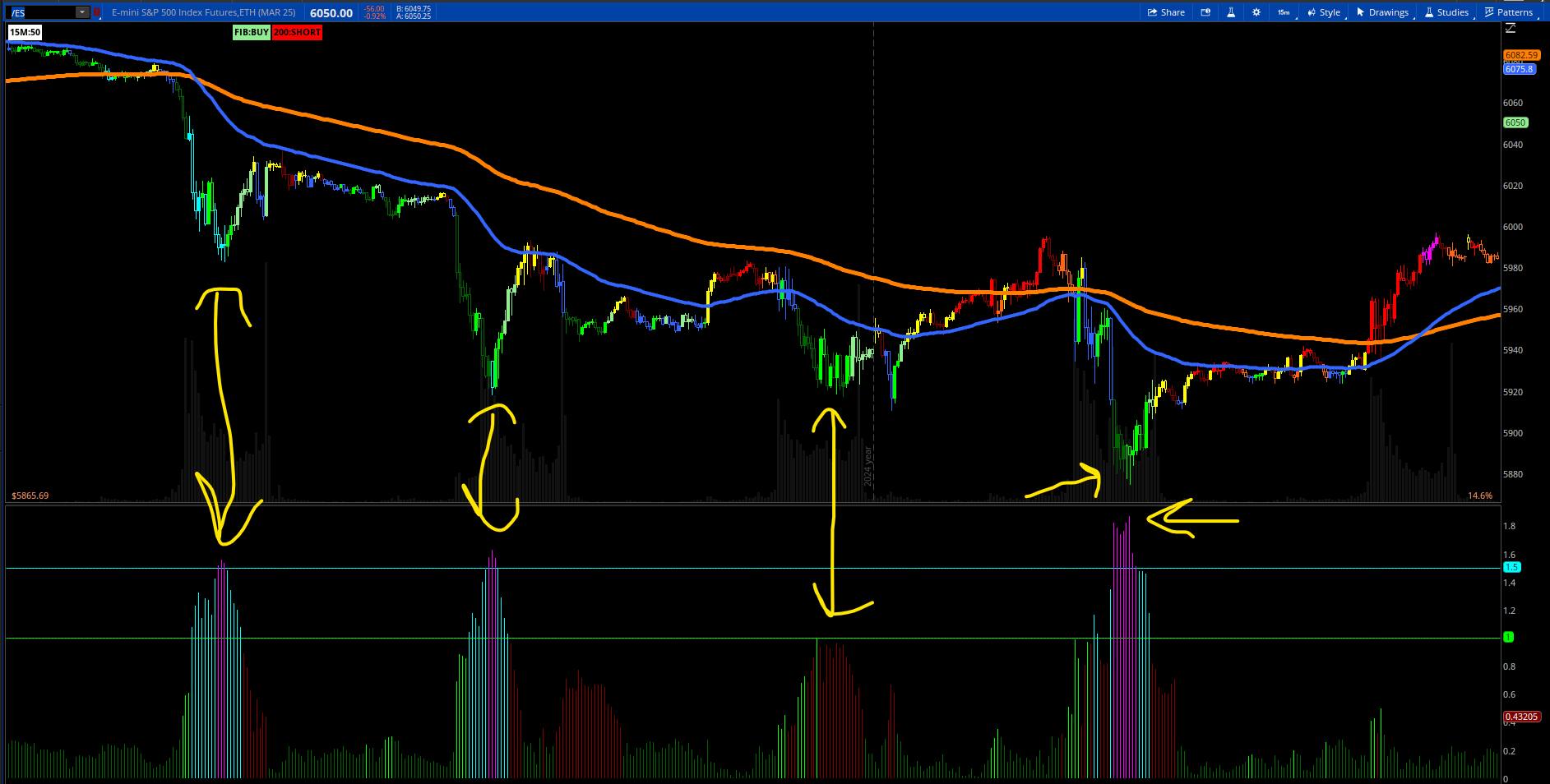Image resolution: width=1550 pixels, height=784 pixels.
Task: Click the green 6050 last-price bubble
Action: [1515, 122]
